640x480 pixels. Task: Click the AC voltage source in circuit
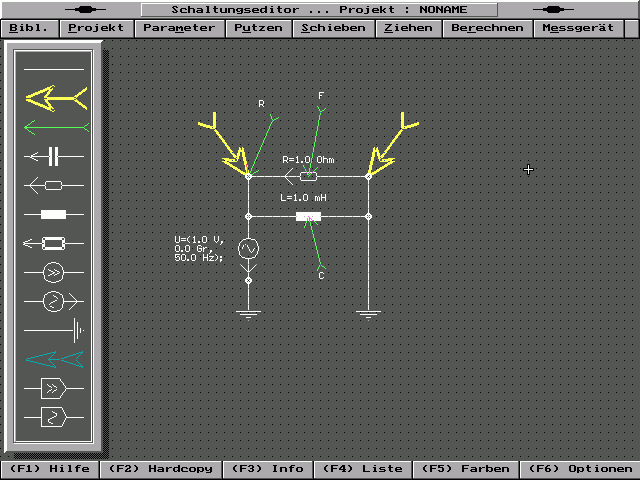coord(248,248)
